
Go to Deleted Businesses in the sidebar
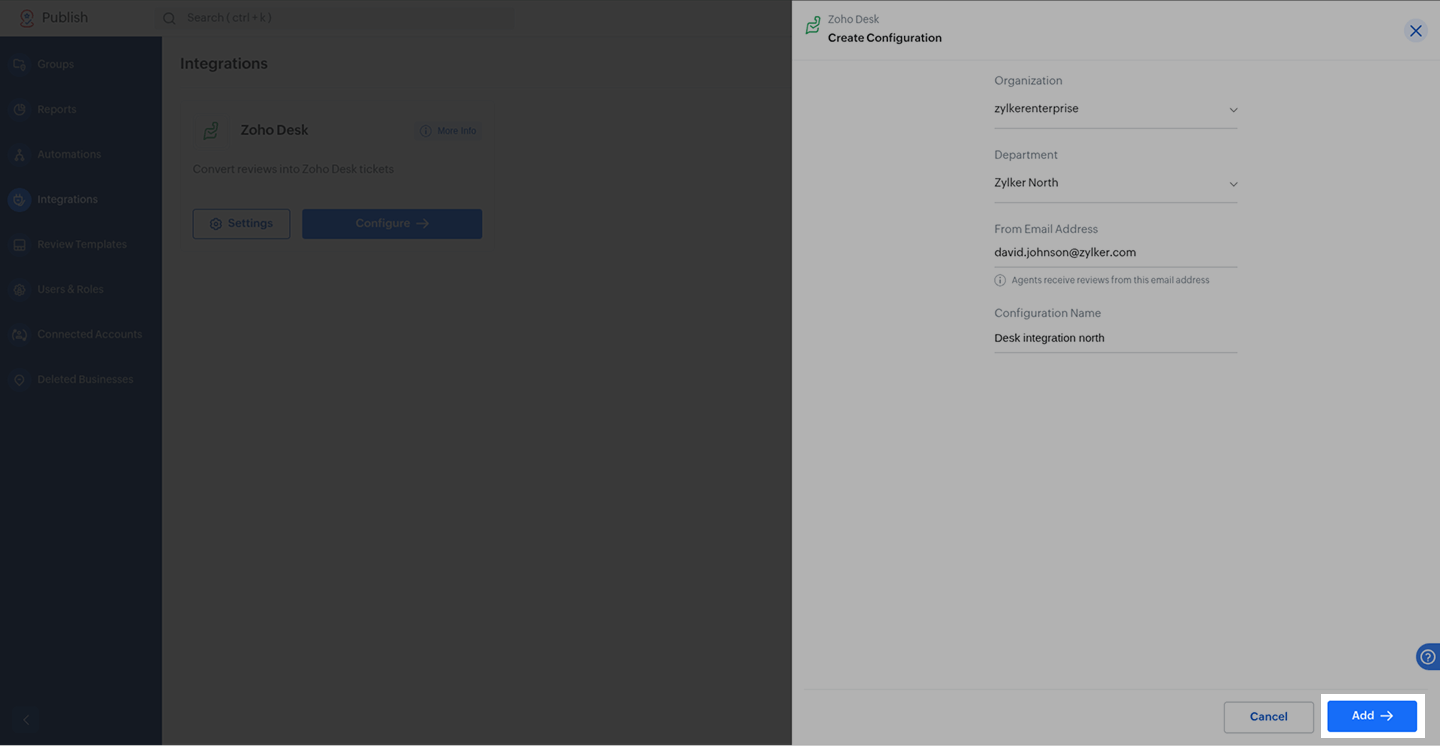pyautogui.click(x=85, y=380)
